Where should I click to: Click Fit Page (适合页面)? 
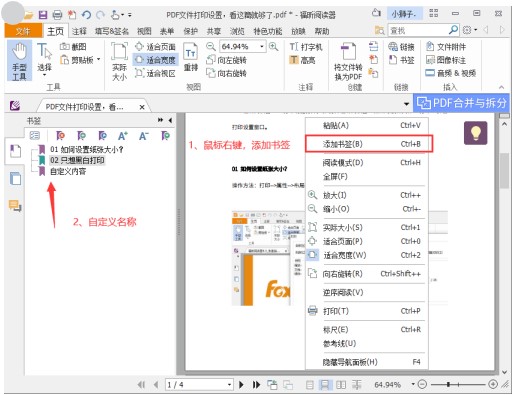click(155, 47)
